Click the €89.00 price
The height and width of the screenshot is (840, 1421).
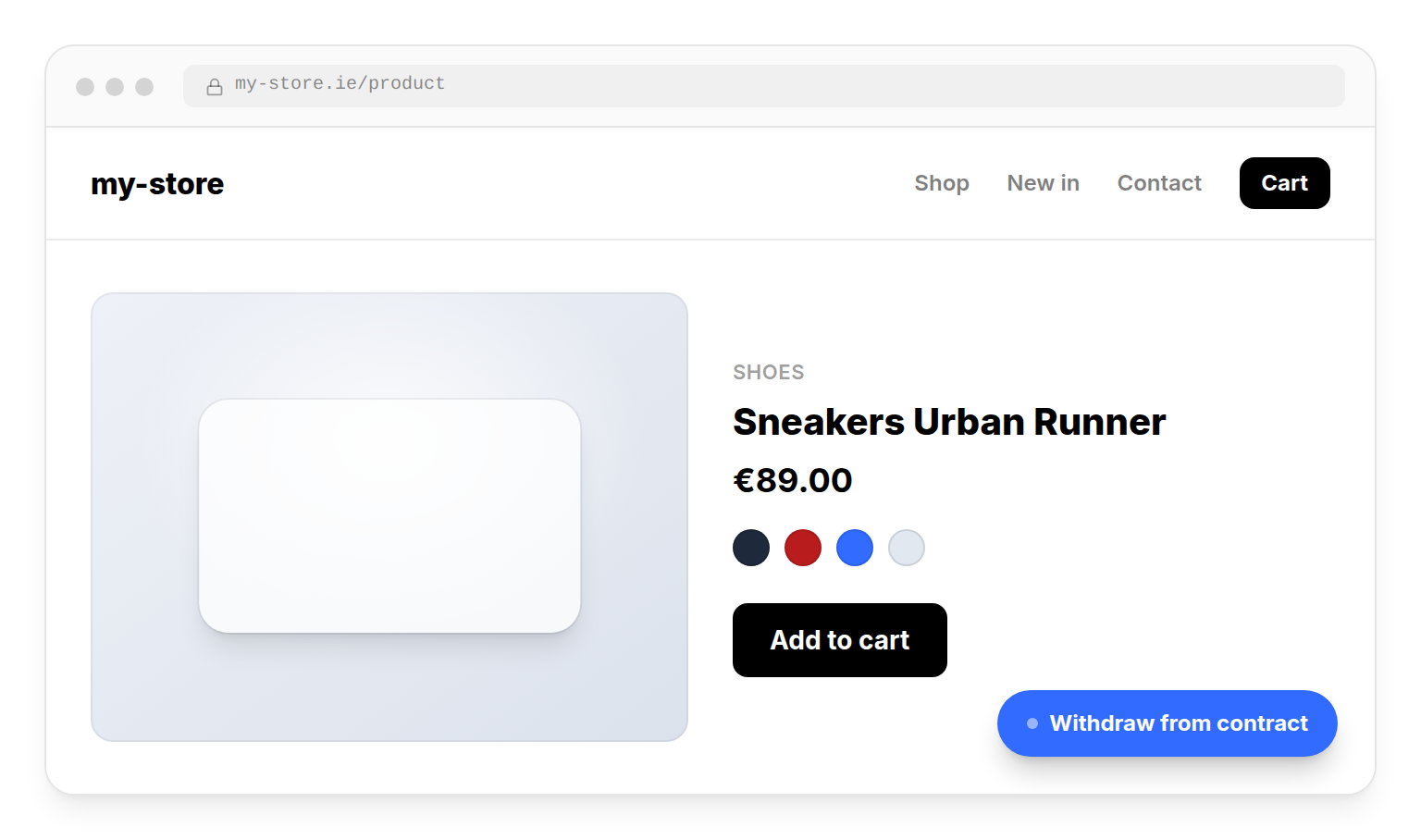tap(793, 480)
